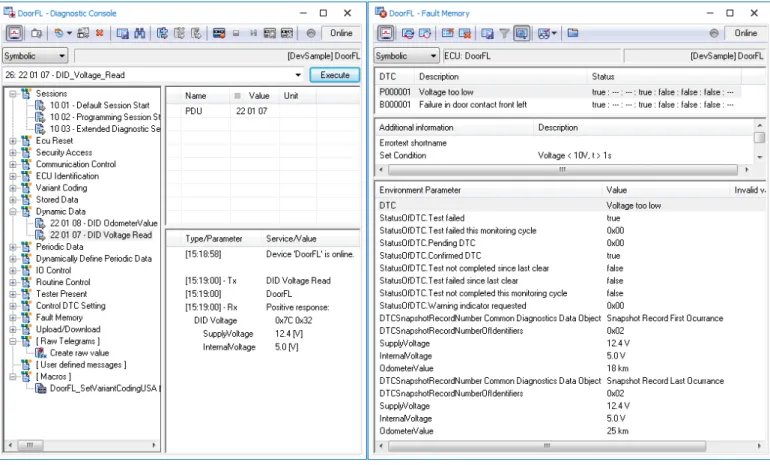Click the clear all DTCs icon with red X
The image size is (770, 465).
(x=465, y=33)
